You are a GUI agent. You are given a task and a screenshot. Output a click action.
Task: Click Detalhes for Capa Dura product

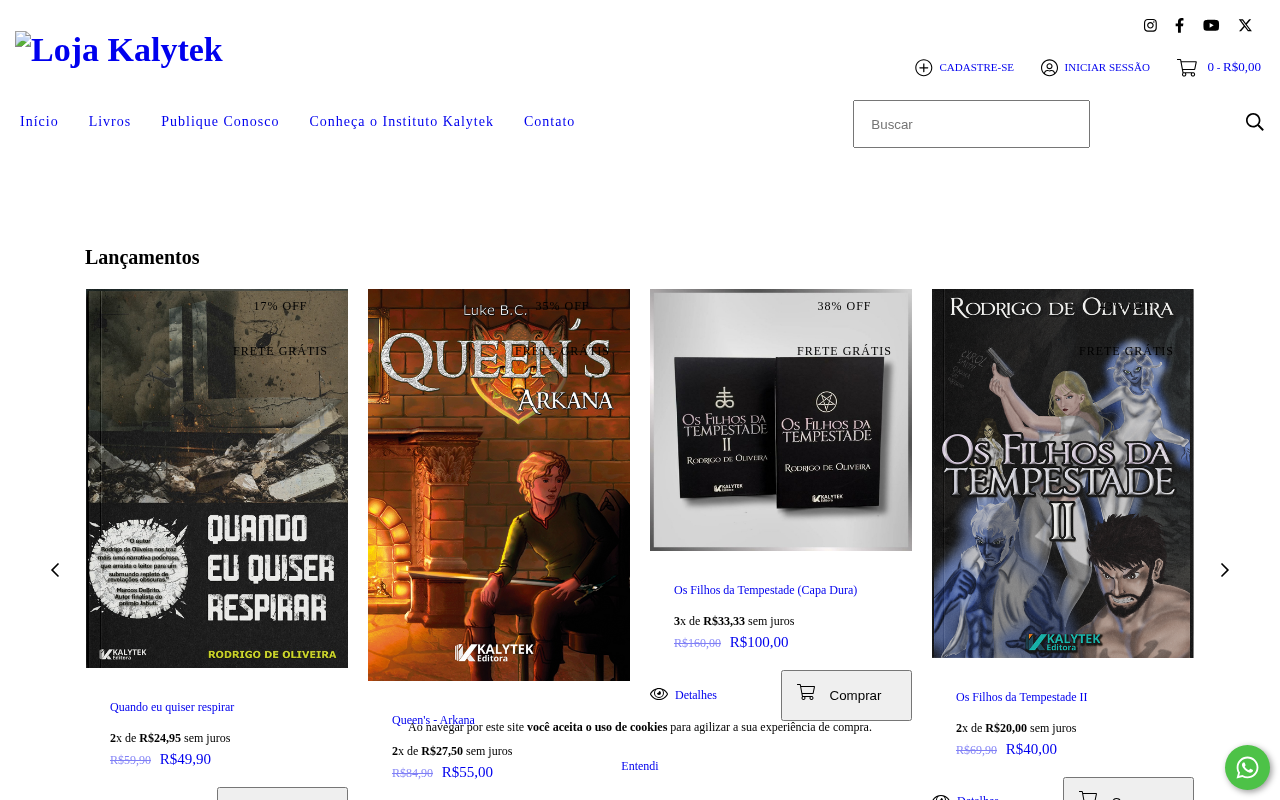(696, 695)
